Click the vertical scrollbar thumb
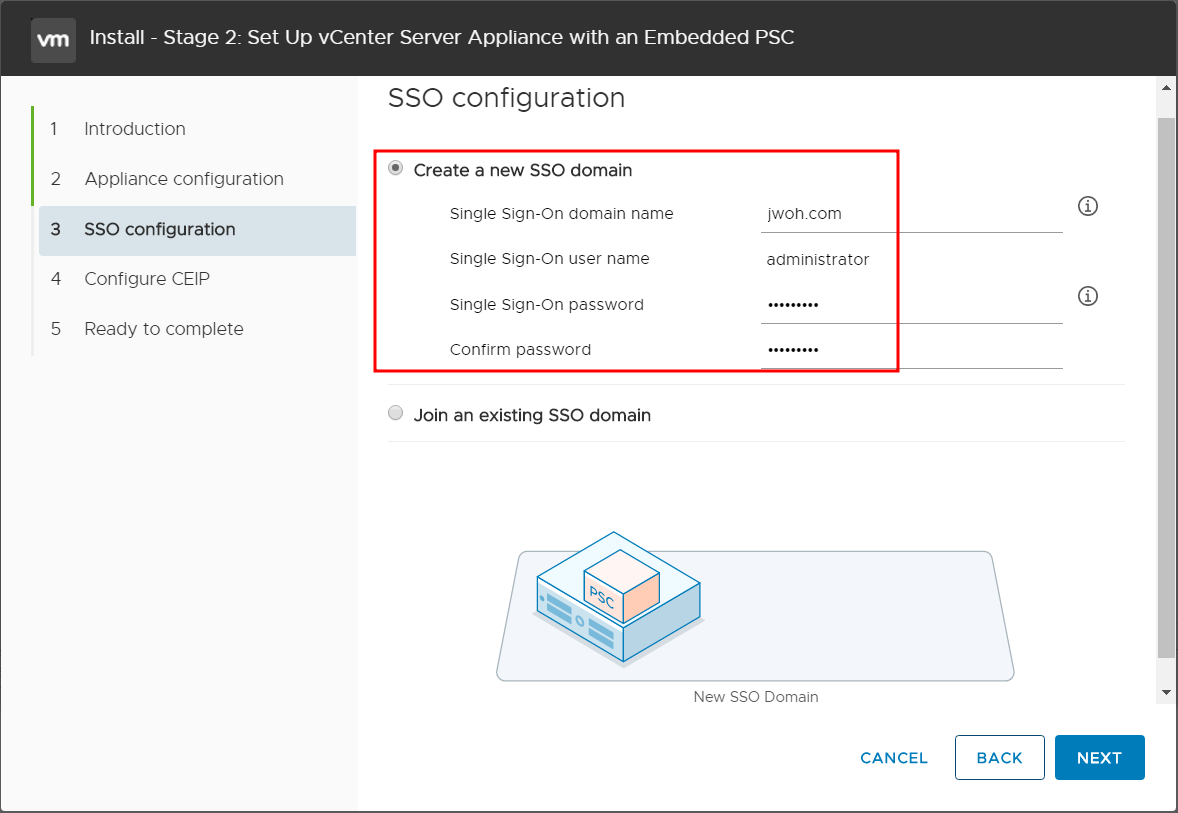1178x813 pixels. (x=1166, y=387)
